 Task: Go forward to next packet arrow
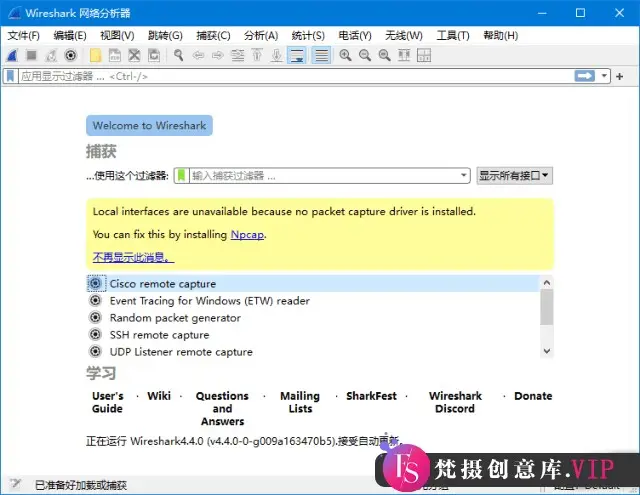pos(218,55)
